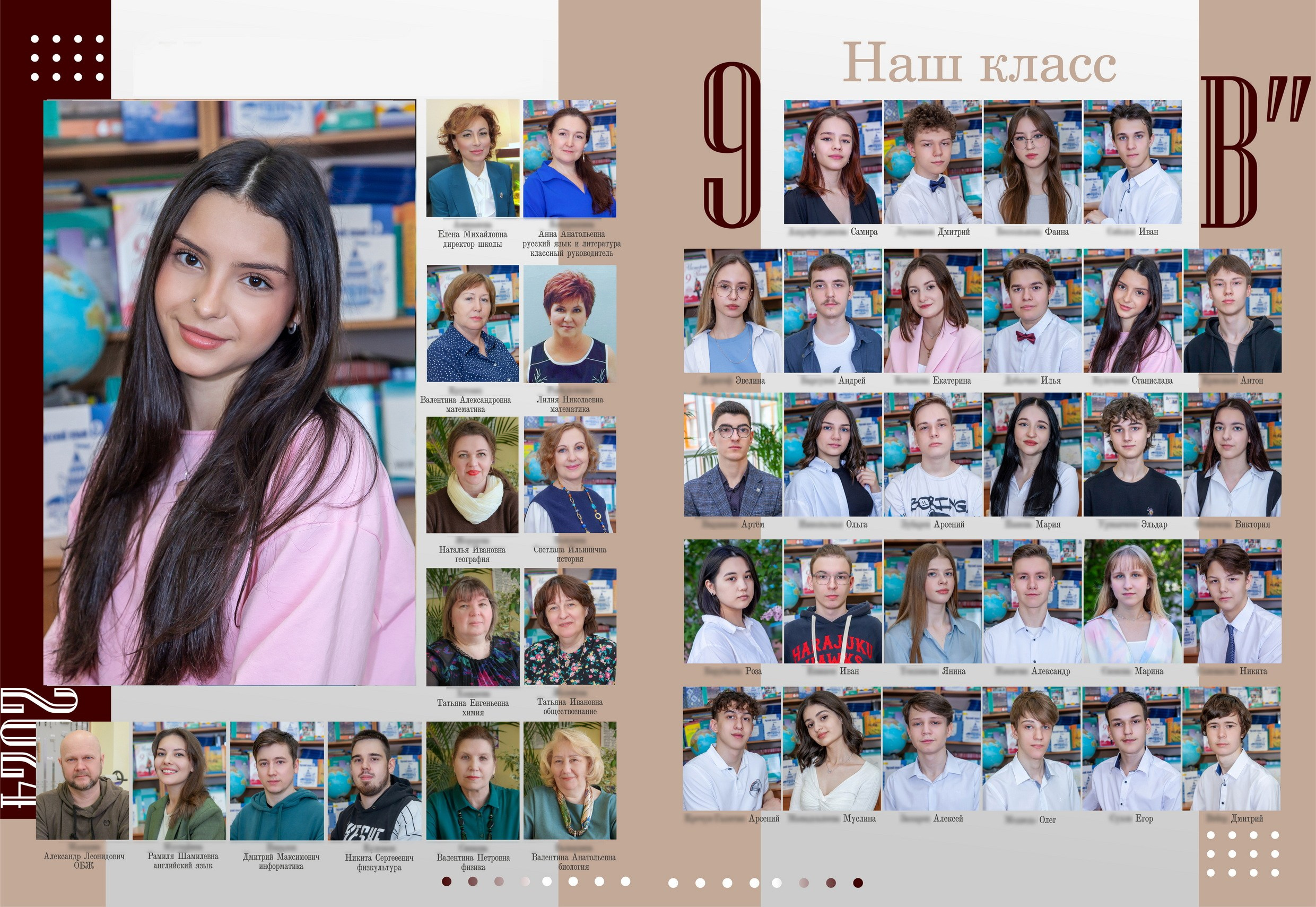Open student photo labeled Олег
The width and height of the screenshot is (1316, 907).
pyautogui.click(x=1032, y=748)
